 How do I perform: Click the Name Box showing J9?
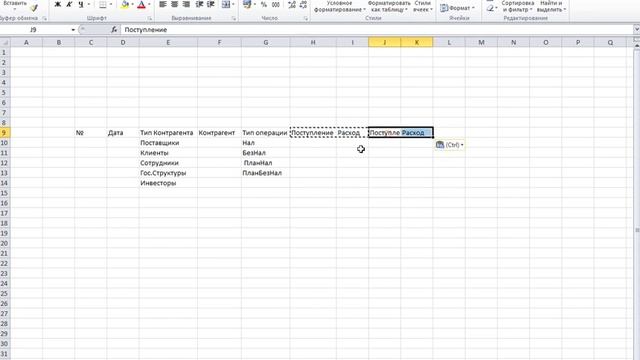(33, 30)
